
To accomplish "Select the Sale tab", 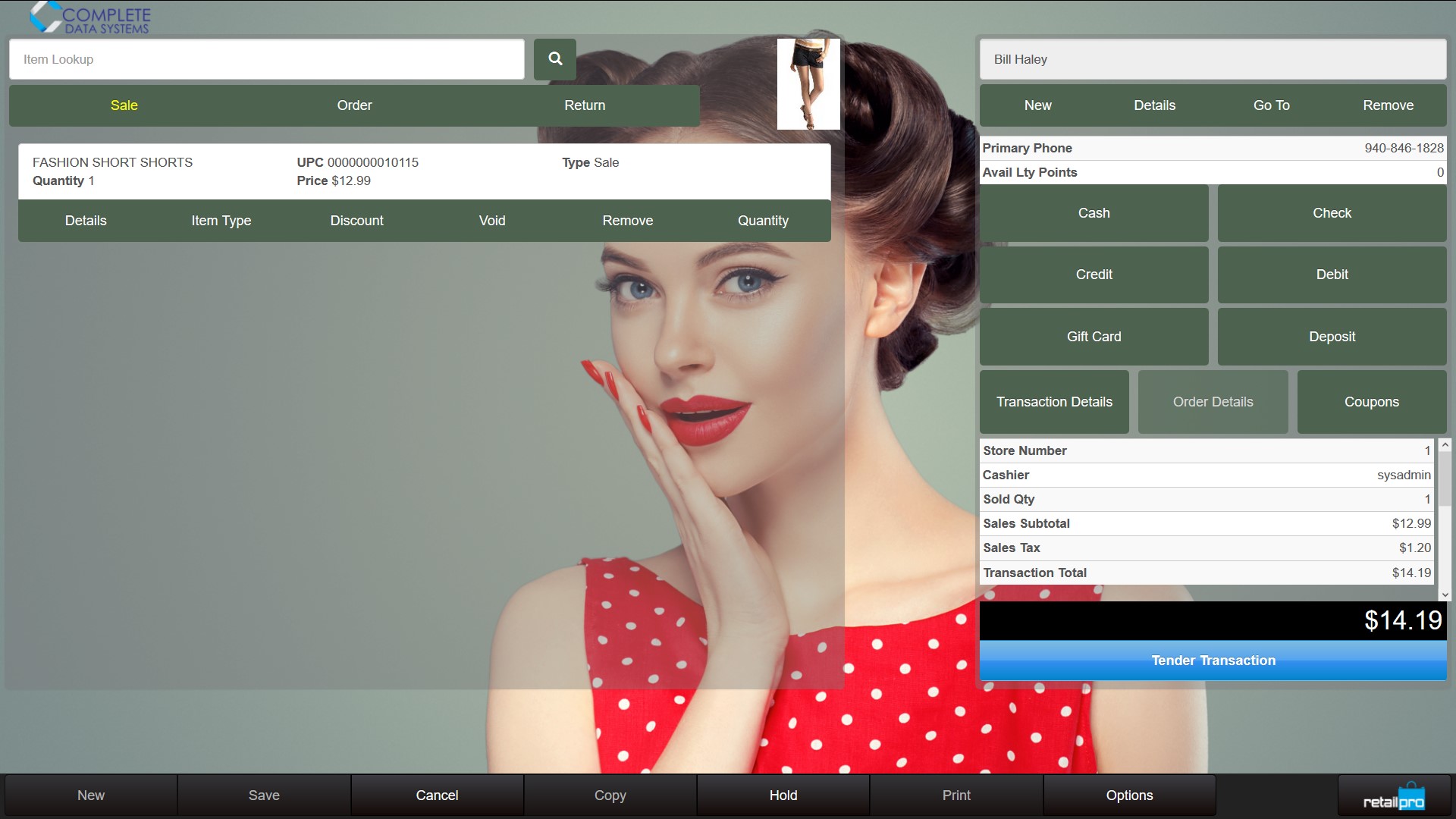I will click(x=124, y=105).
